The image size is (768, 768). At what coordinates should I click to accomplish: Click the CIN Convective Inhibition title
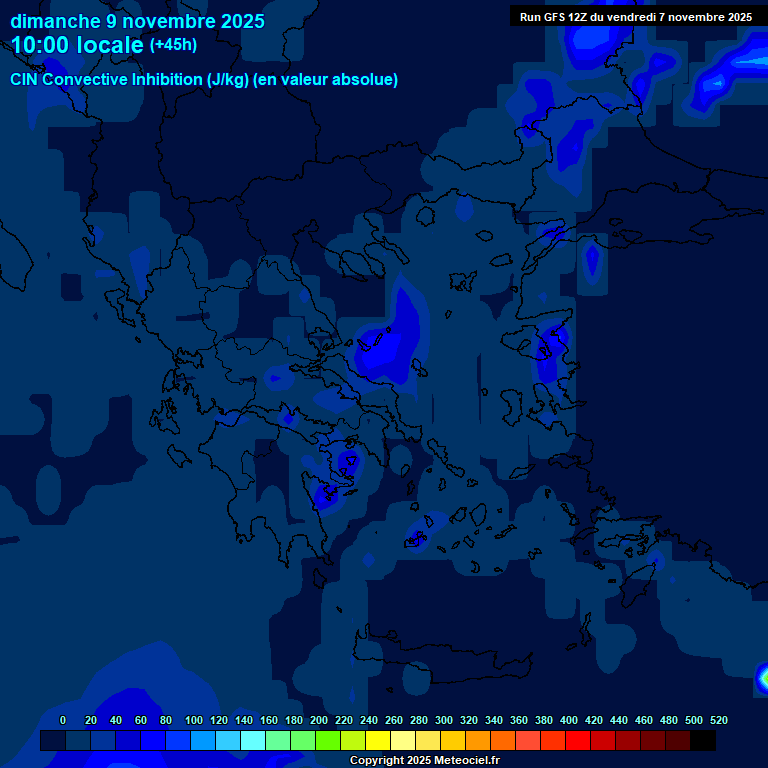[x=204, y=80]
